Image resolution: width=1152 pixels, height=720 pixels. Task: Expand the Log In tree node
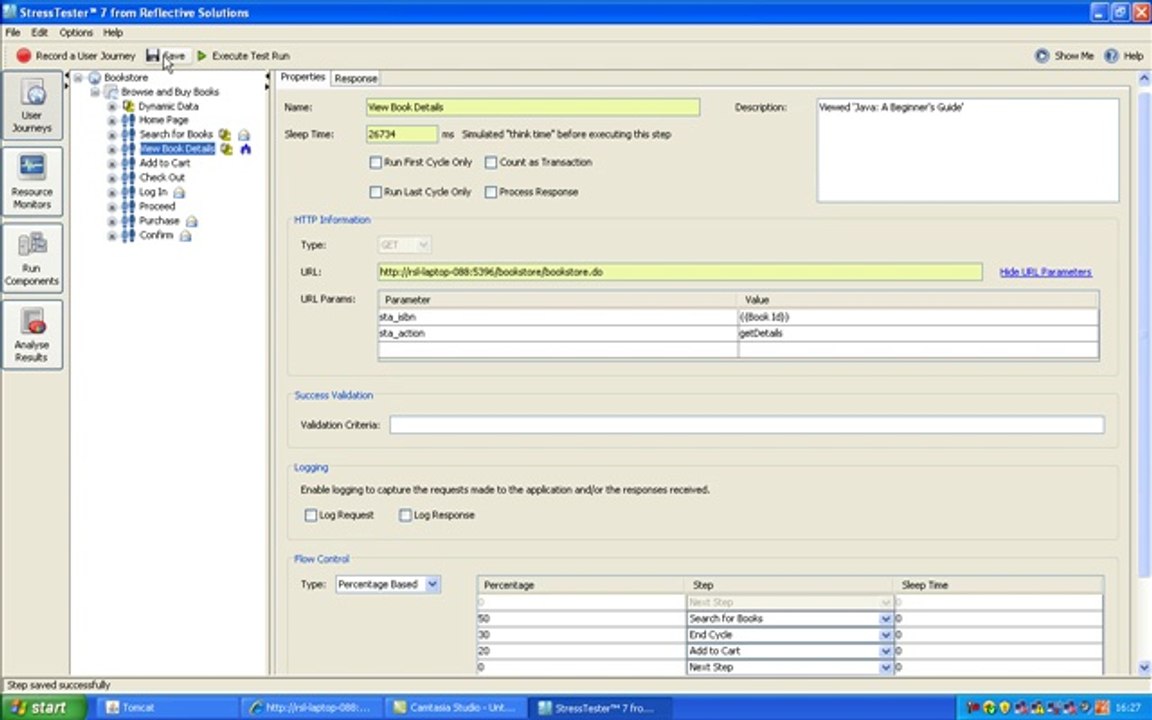(112, 192)
